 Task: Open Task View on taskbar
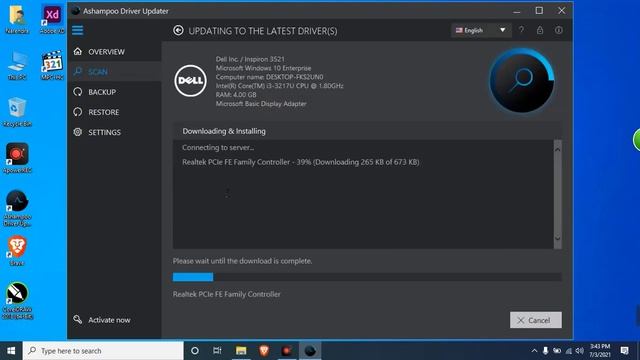coord(218,351)
